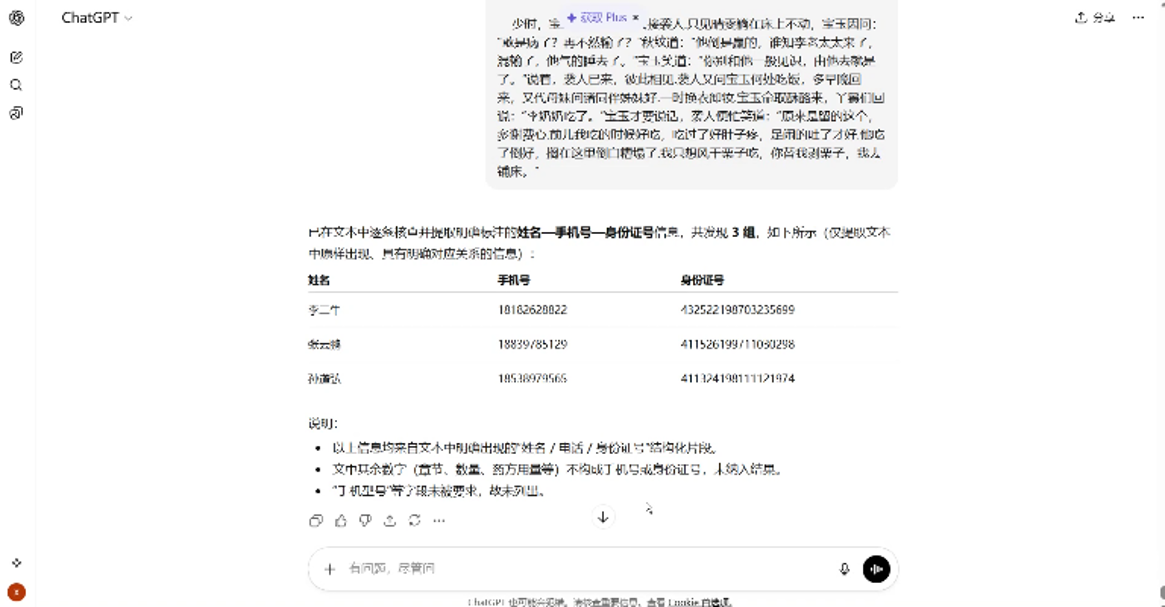Click the 手机号 table column header

pos(514,280)
